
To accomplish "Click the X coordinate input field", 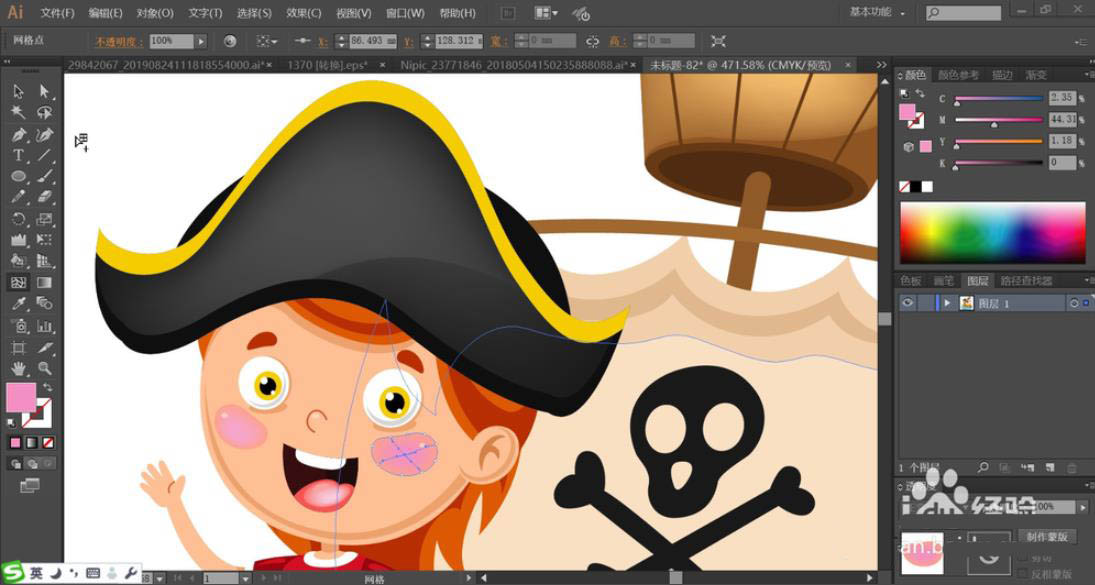I will tap(372, 41).
